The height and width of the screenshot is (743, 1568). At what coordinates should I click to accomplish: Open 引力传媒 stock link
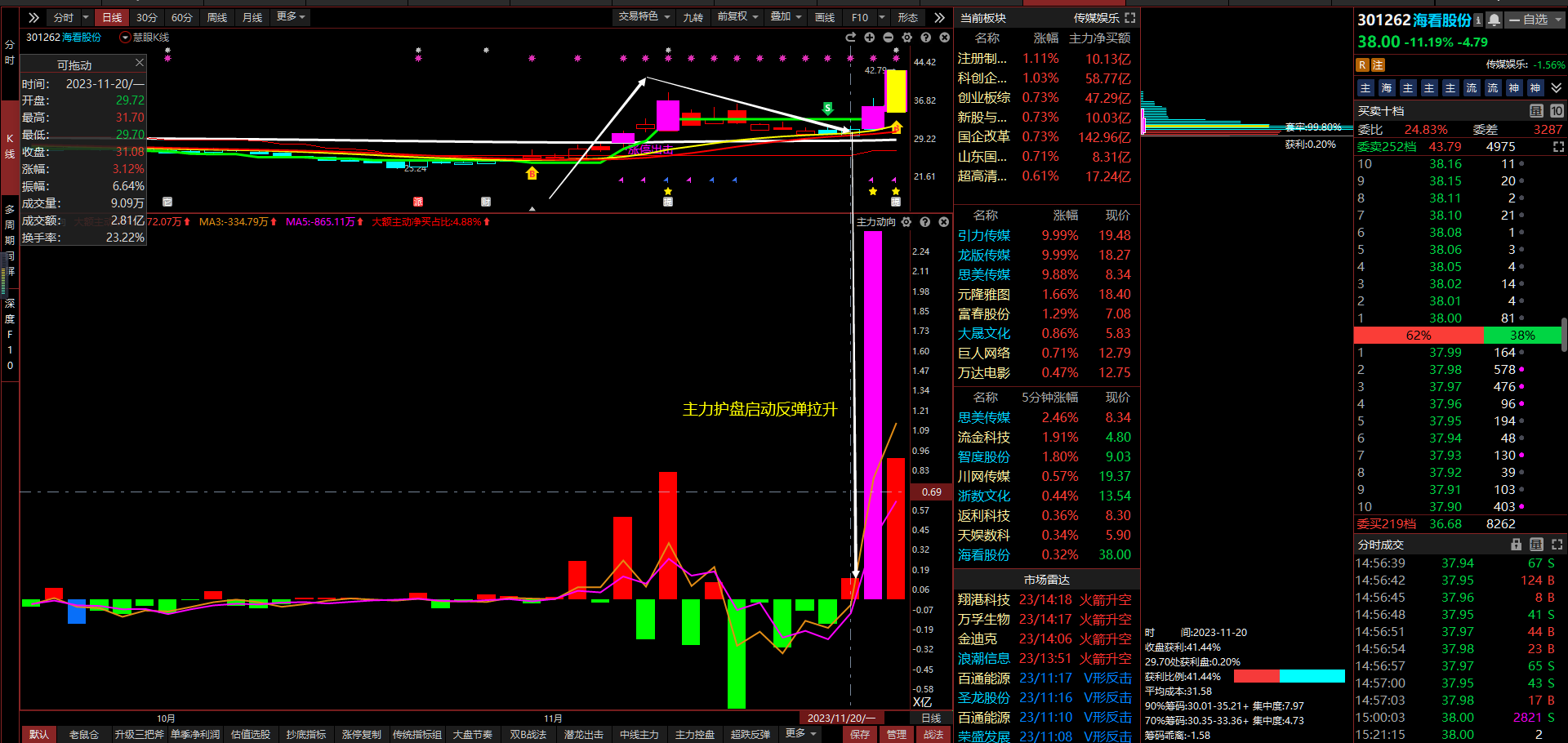pyautogui.click(x=983, y=235)
